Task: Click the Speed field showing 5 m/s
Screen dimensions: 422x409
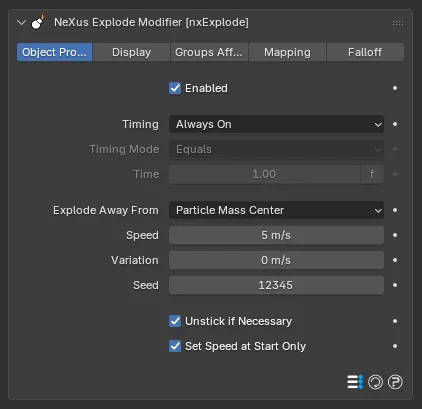Action: [276, 235]
